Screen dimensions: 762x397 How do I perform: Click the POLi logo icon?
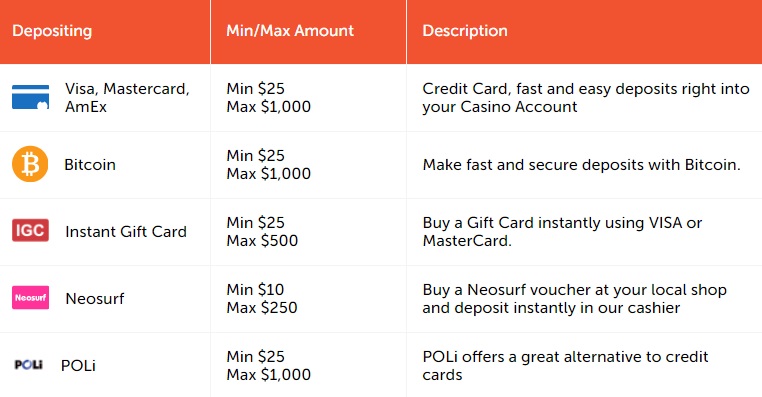click(x=29, y=364)
